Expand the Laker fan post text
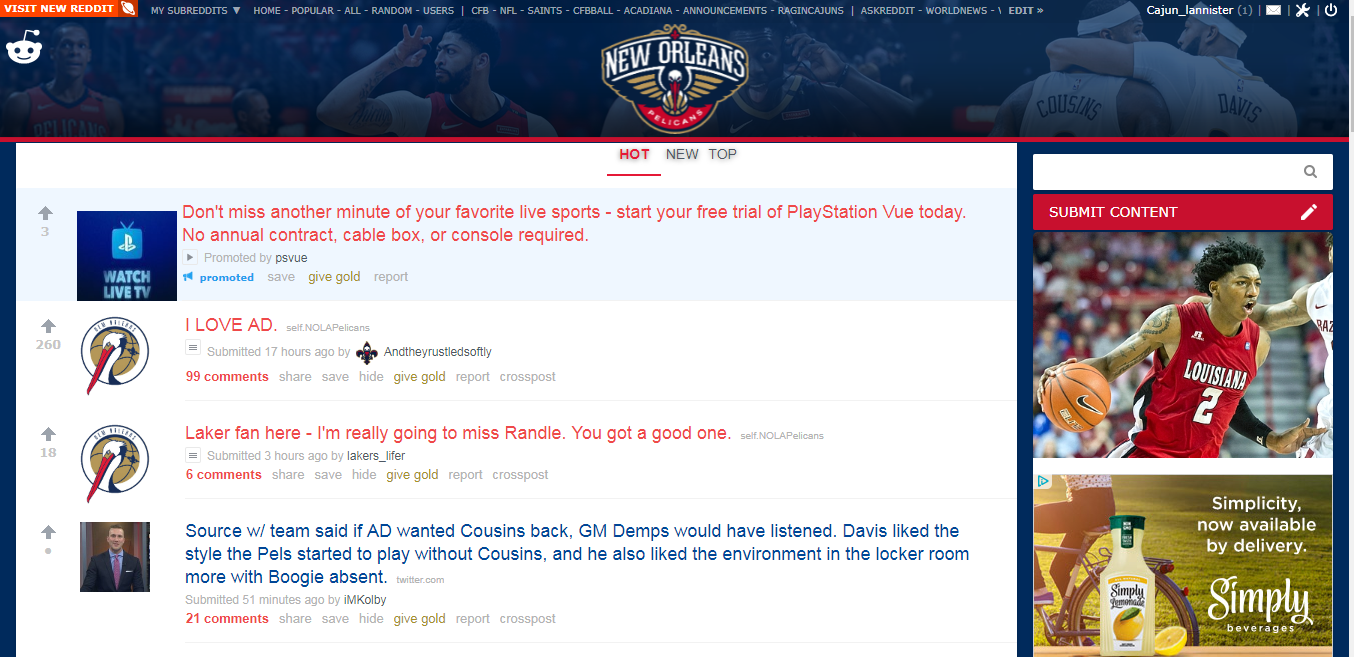The image size is (1354, 657). (x=194, y=455)
